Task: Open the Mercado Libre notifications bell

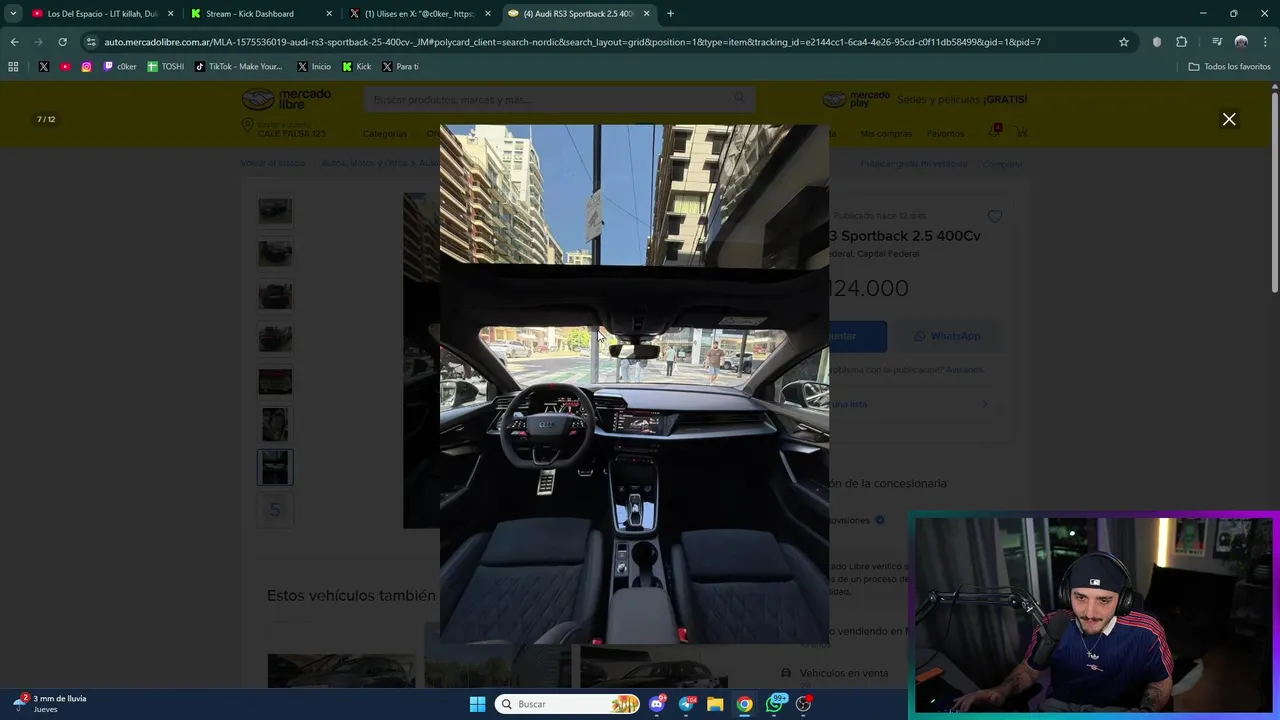Action: point(995,132)
